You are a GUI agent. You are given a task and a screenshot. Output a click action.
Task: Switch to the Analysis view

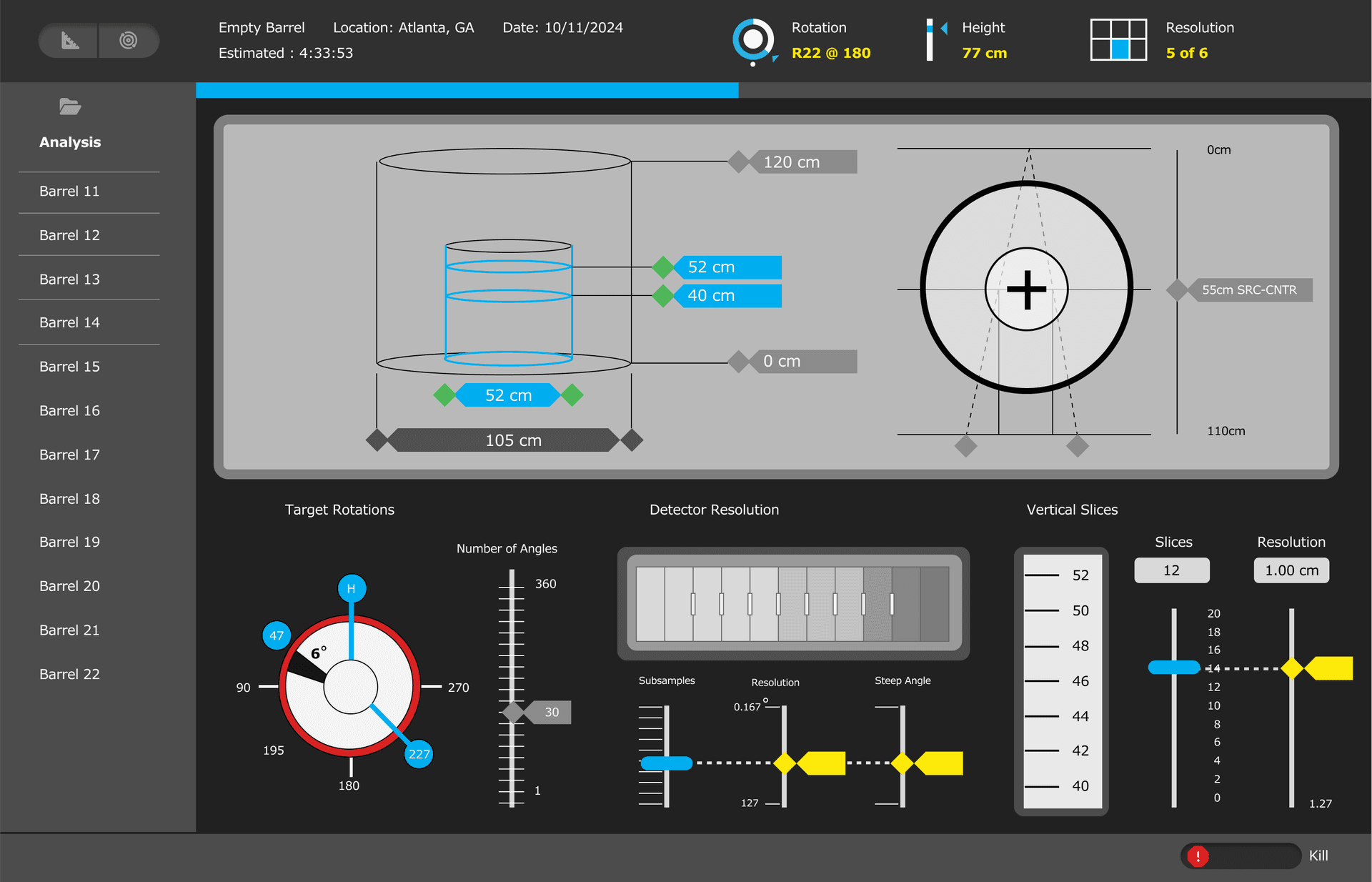point(70,142)
